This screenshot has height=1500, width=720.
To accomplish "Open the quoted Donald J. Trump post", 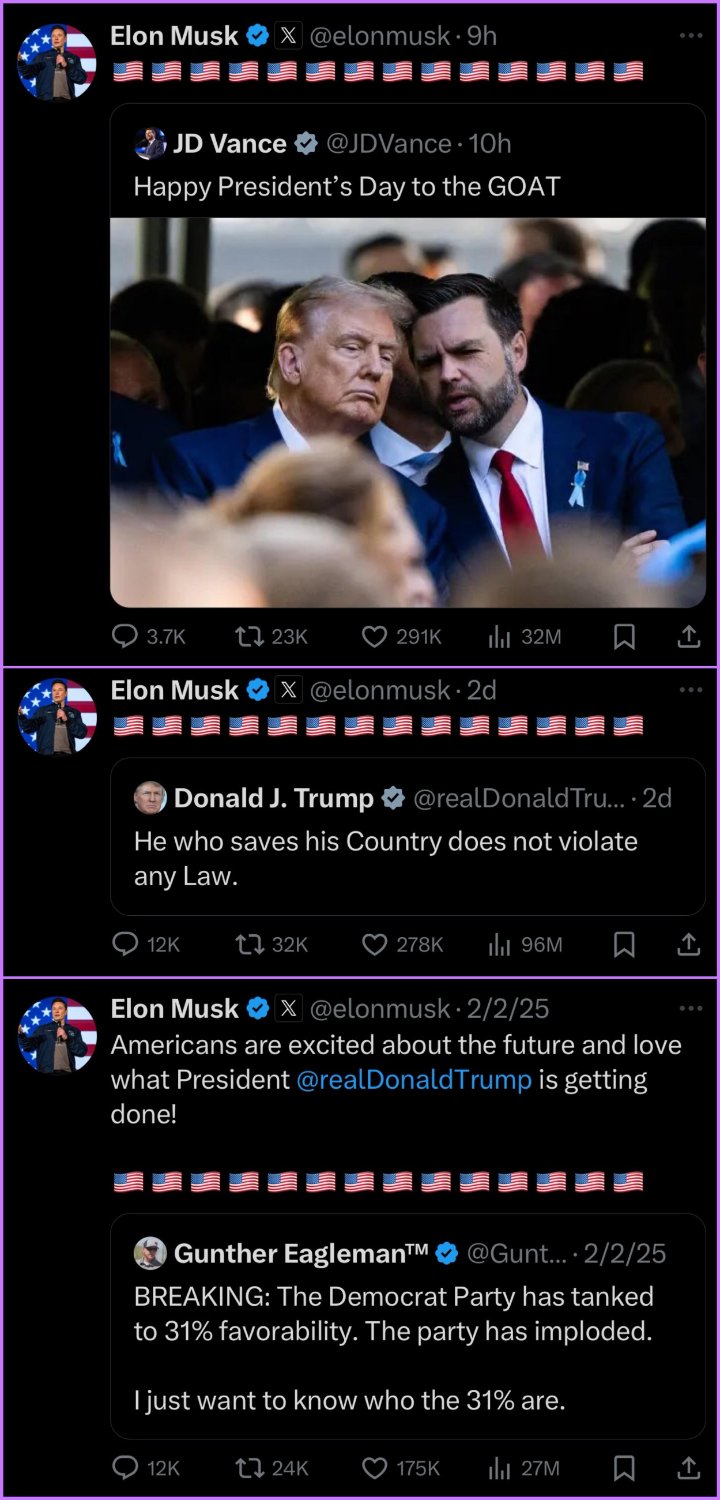I will [408, 836].
